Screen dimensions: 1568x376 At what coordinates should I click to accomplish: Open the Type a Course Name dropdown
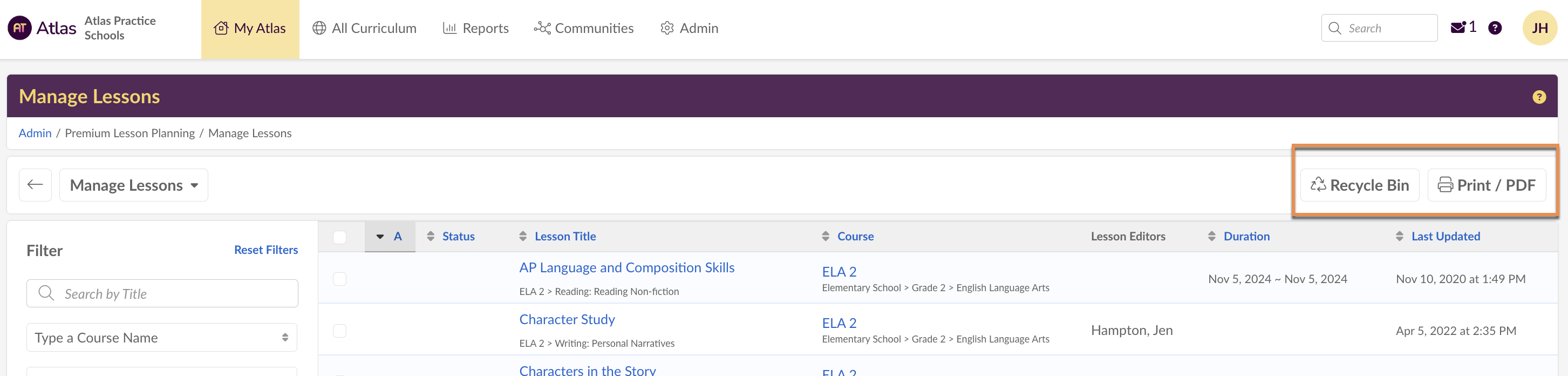(162, 338)
